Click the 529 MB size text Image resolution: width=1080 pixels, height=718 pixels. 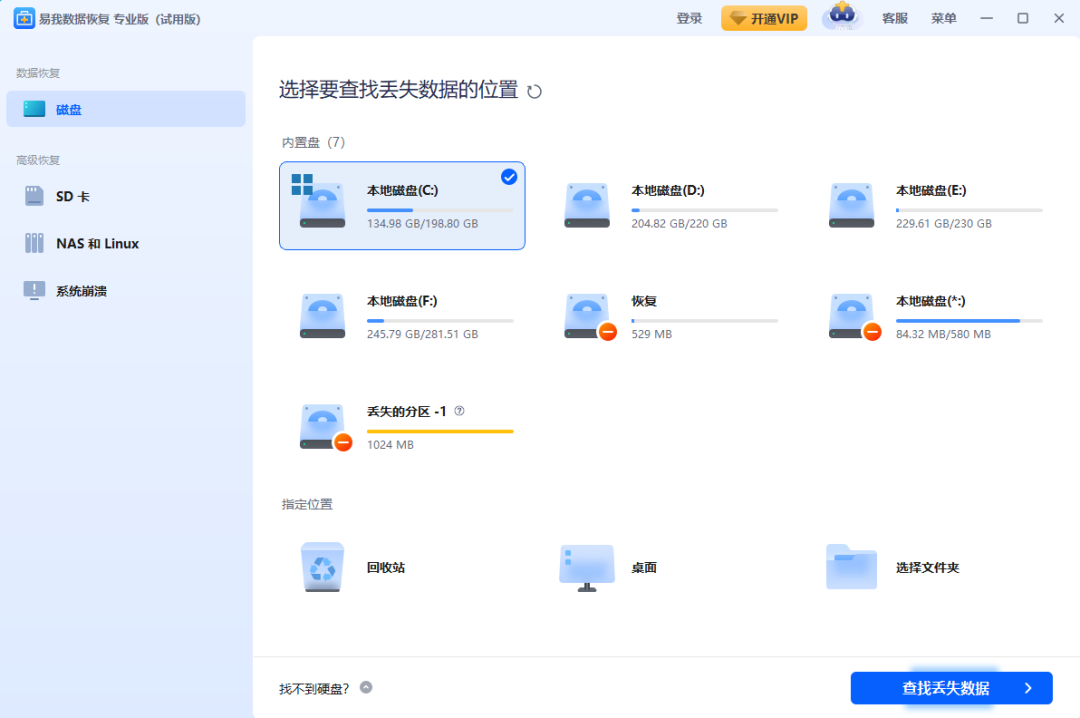[652, 334]
